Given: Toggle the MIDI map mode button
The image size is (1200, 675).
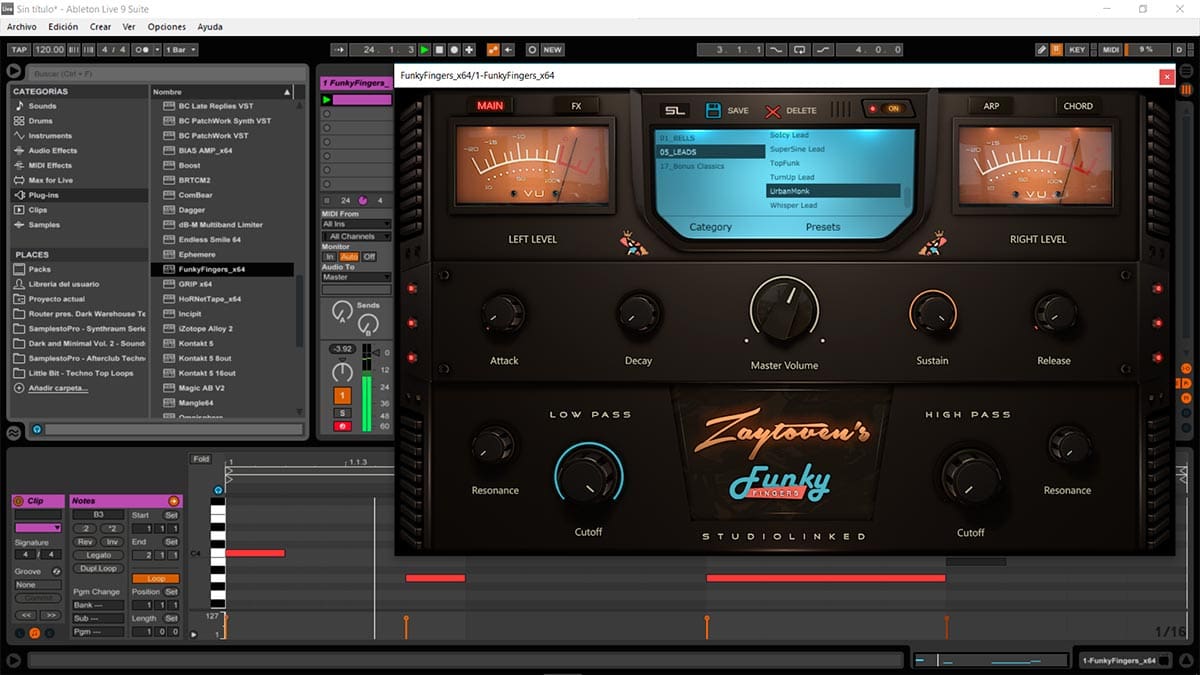Looking at the screenshot, I should tap(1111, 49).
